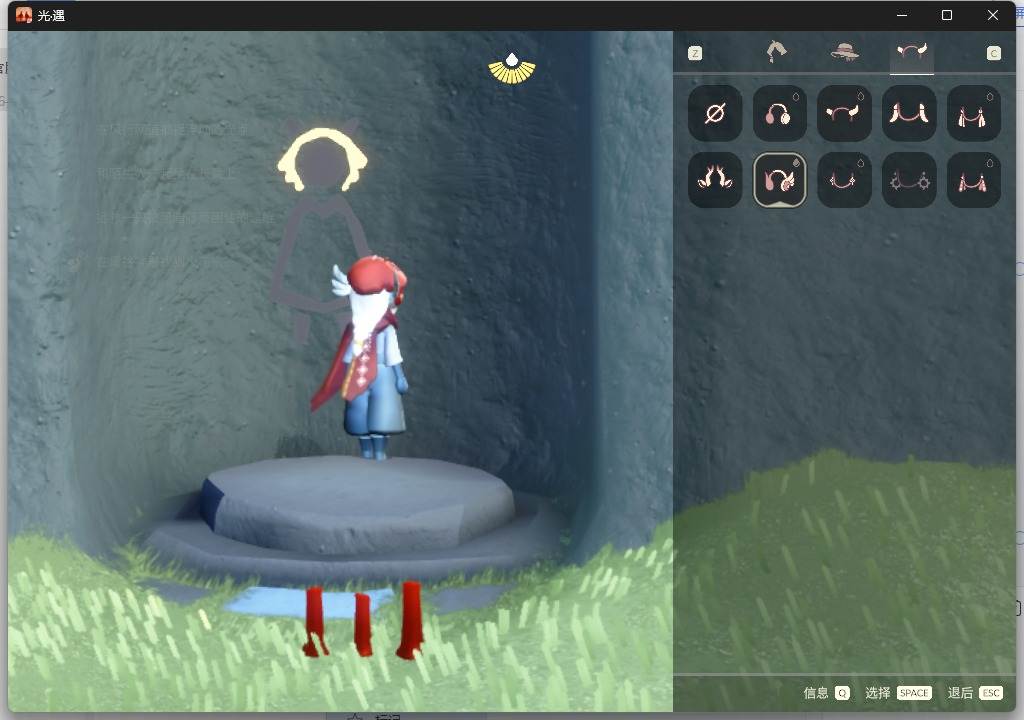
Task: Click the 光遇 app icon in title bar
Action: tap(24, 15)
